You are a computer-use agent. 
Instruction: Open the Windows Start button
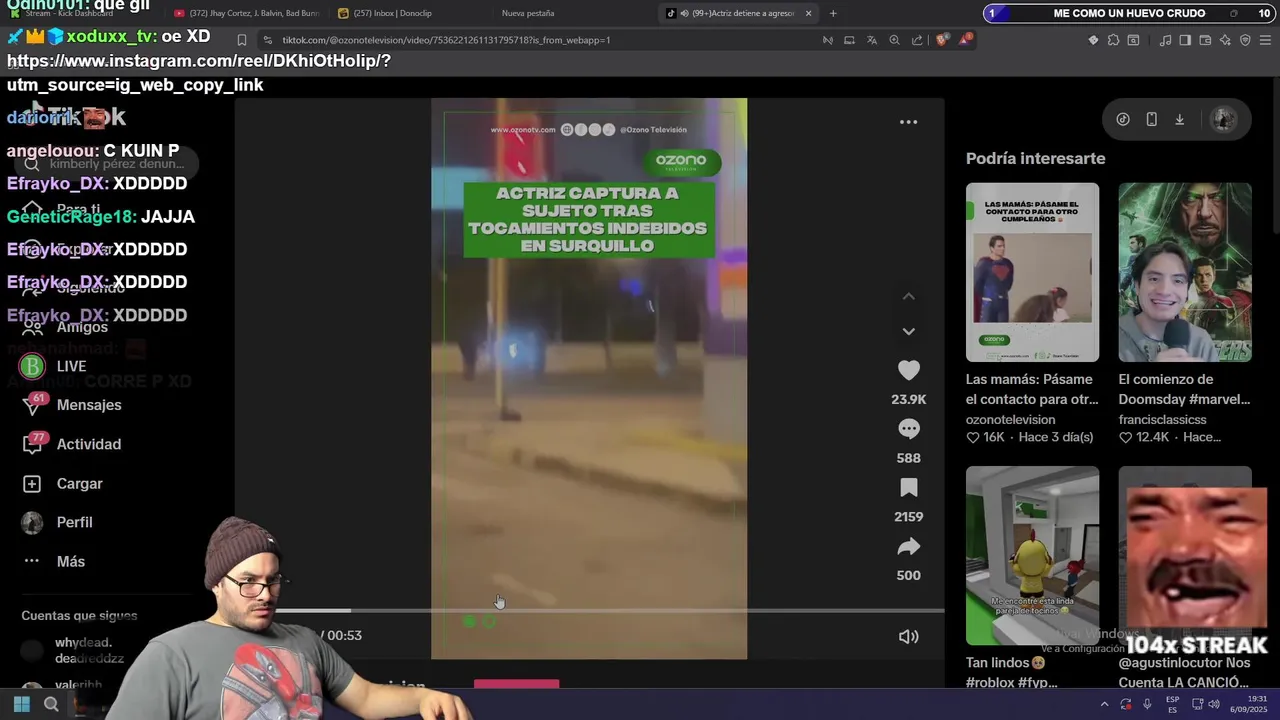click(x=21, y=705)
